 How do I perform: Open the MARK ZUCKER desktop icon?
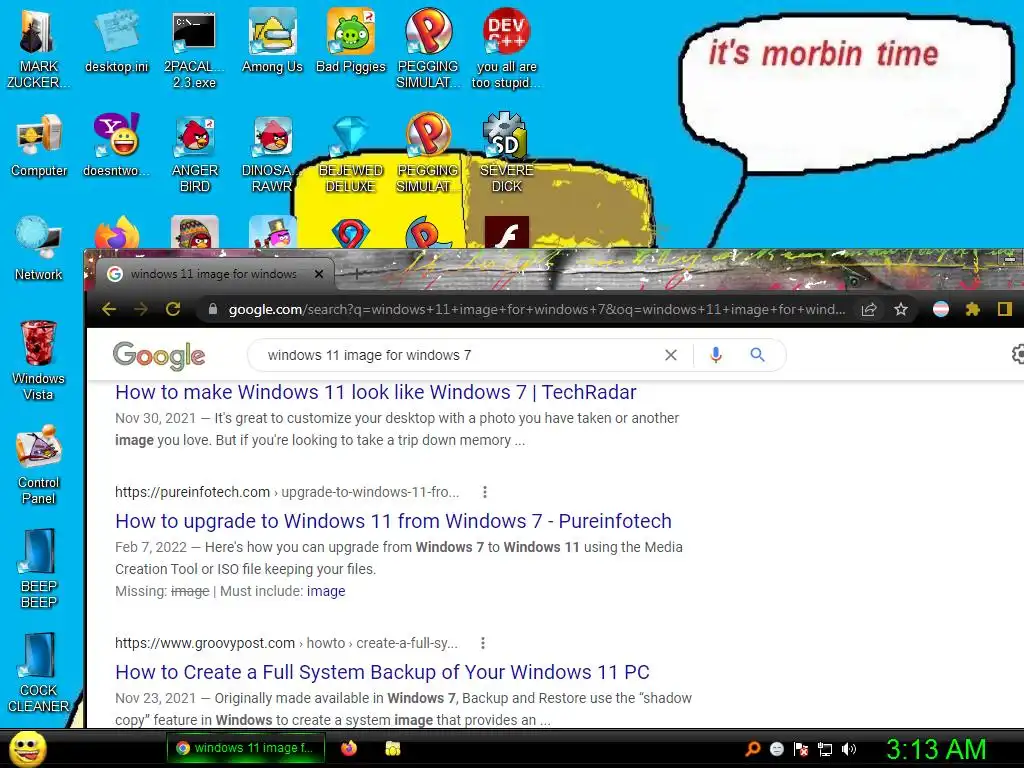37,47
